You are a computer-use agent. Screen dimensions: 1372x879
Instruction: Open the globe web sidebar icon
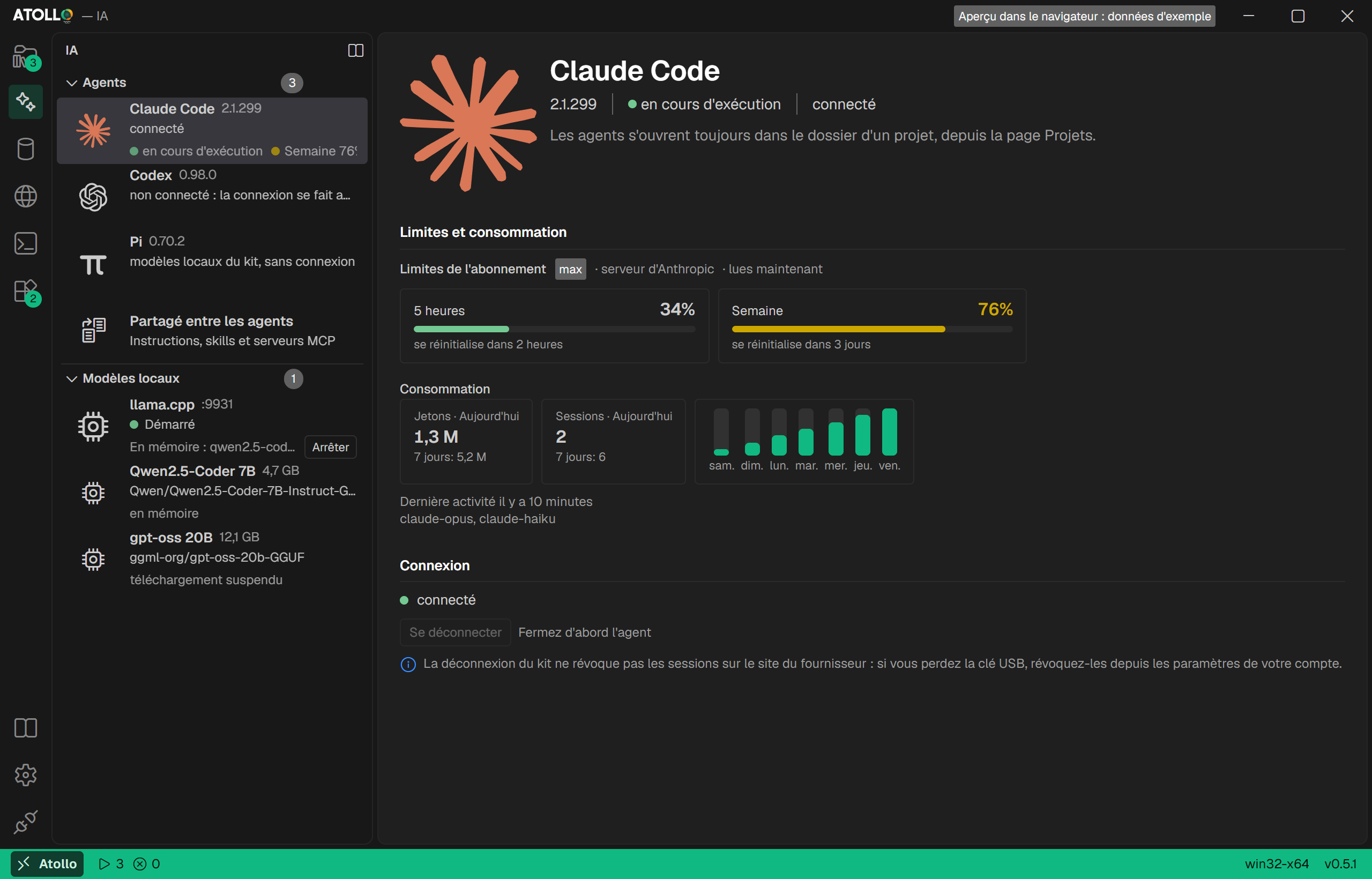[x=26, y=196]
